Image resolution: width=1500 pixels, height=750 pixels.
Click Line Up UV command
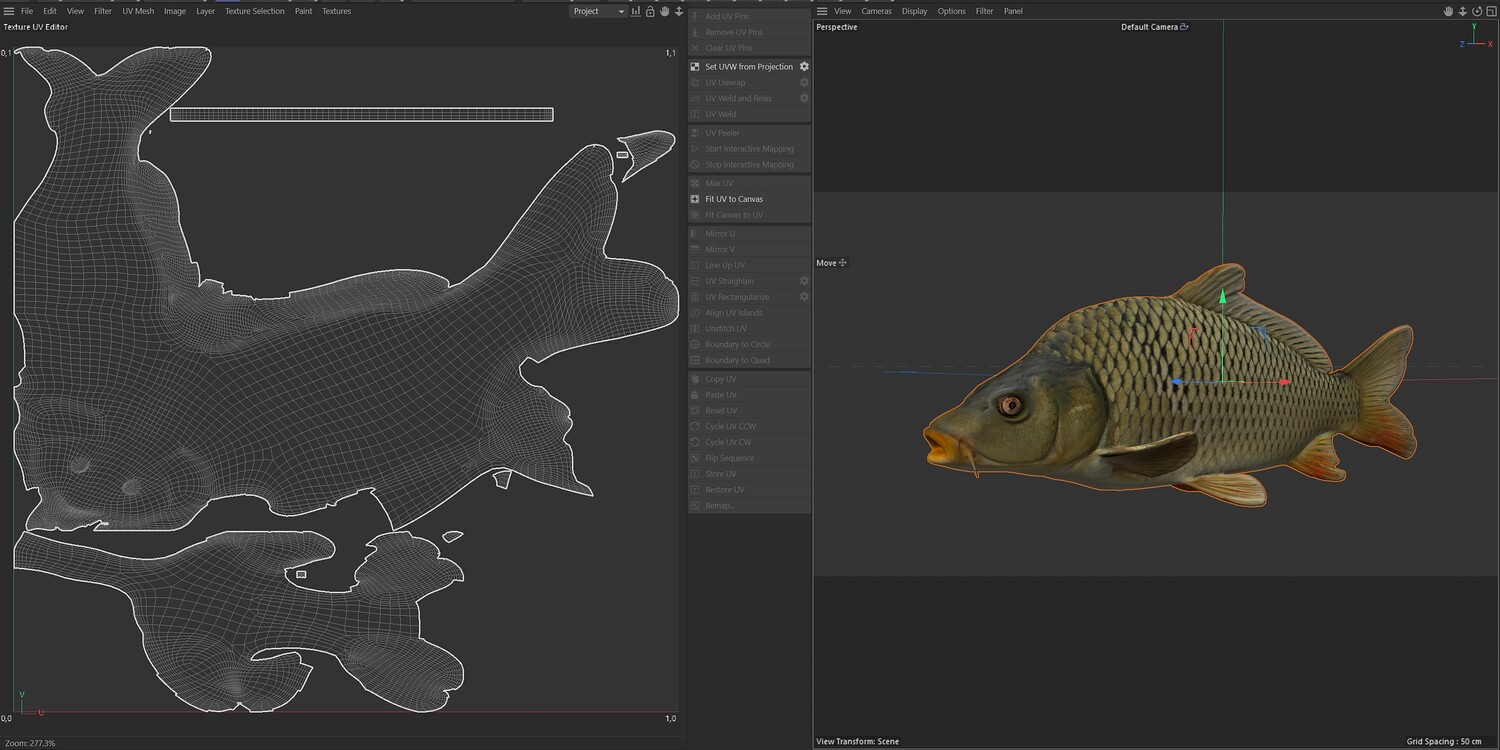pyautogui.click(x=750, y=266)
